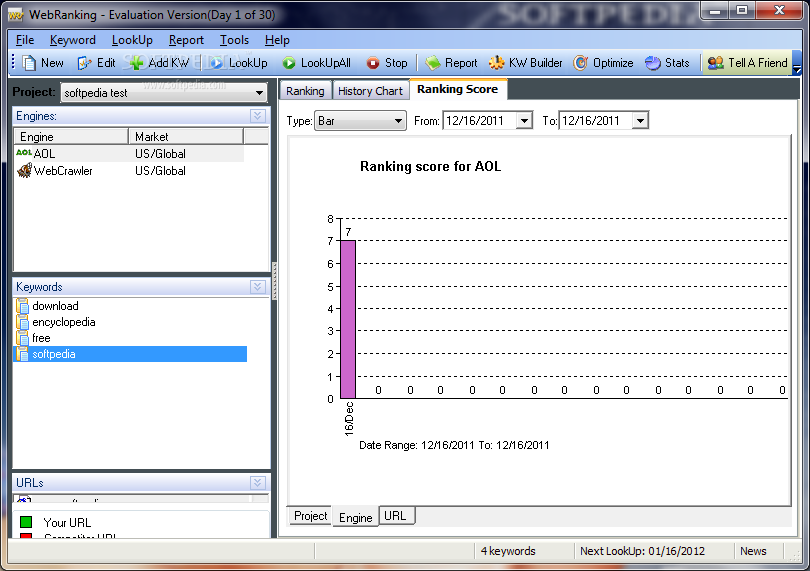The image size is (810, 571).
Task: Collapse the URLs panel
Action: (x=258, y=483)
